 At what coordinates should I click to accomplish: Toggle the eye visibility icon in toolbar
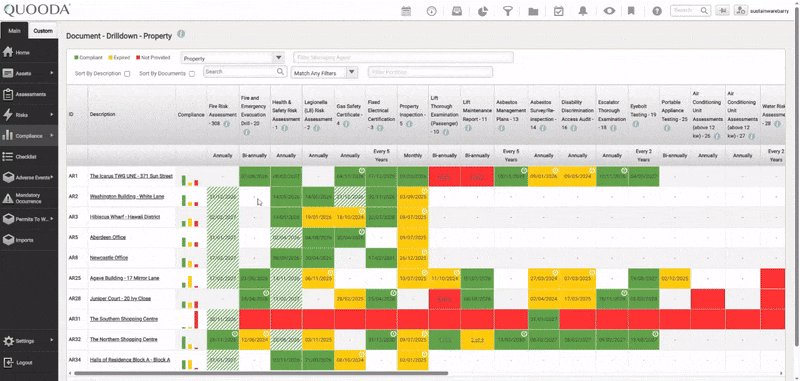click(x=609, y=11)
